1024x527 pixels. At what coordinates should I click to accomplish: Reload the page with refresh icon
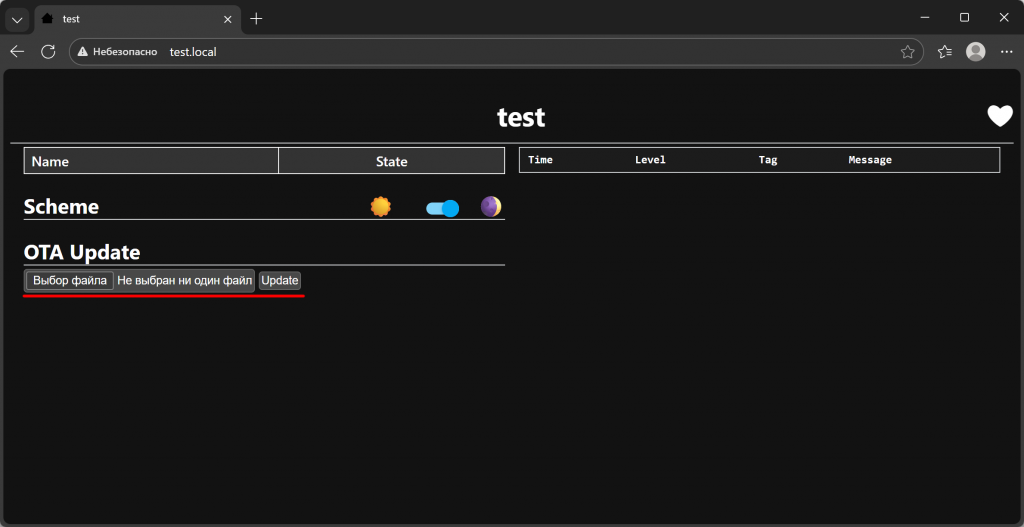click(48, 52)
